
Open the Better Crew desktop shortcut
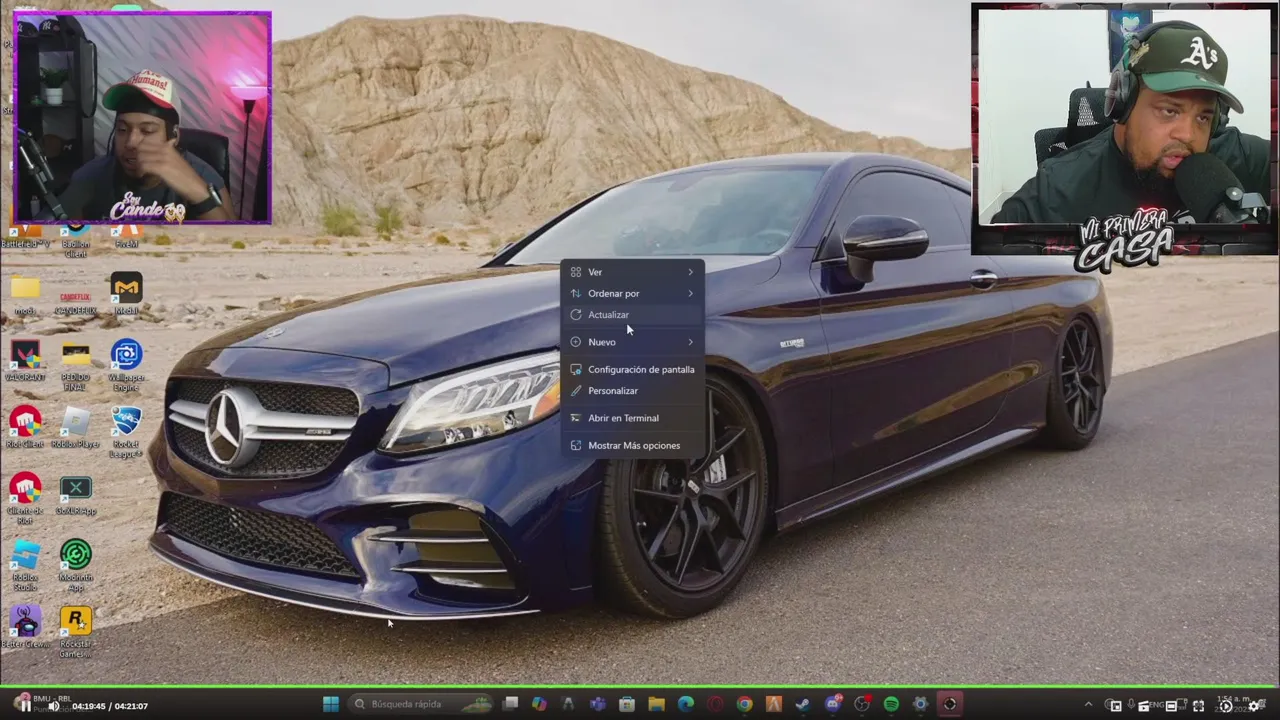pyautogui.click(x=25, y=626)
